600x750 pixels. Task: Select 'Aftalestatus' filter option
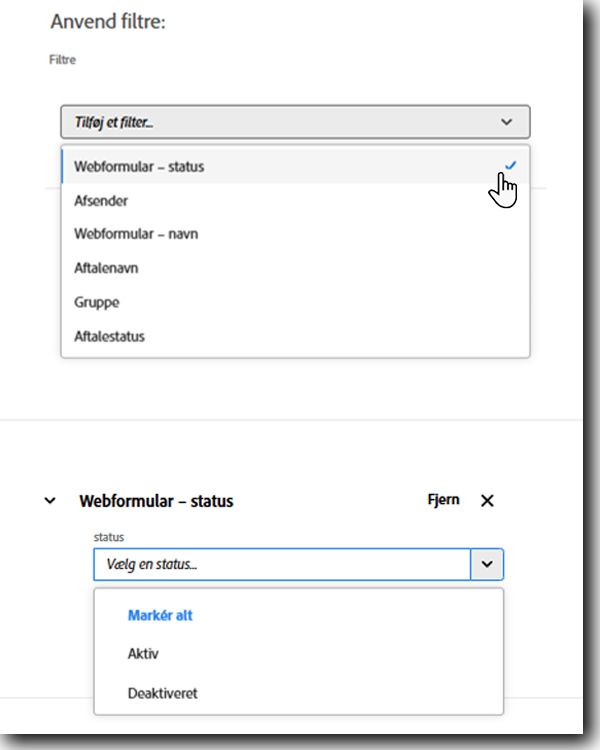pos(295,337)
